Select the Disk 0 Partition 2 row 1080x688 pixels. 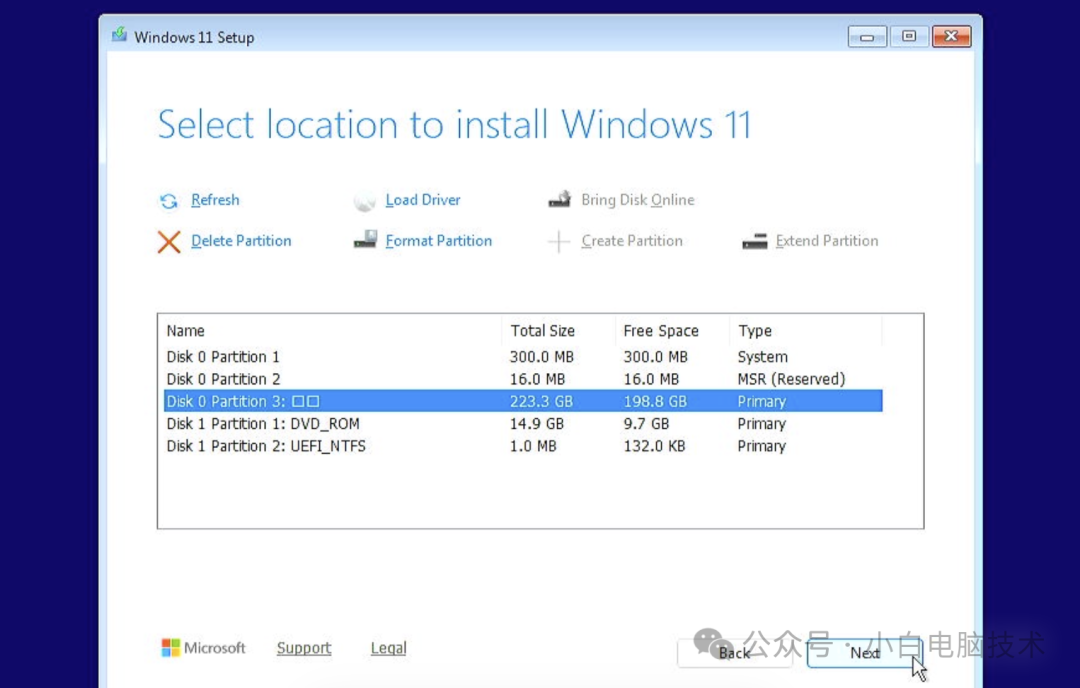523,379
